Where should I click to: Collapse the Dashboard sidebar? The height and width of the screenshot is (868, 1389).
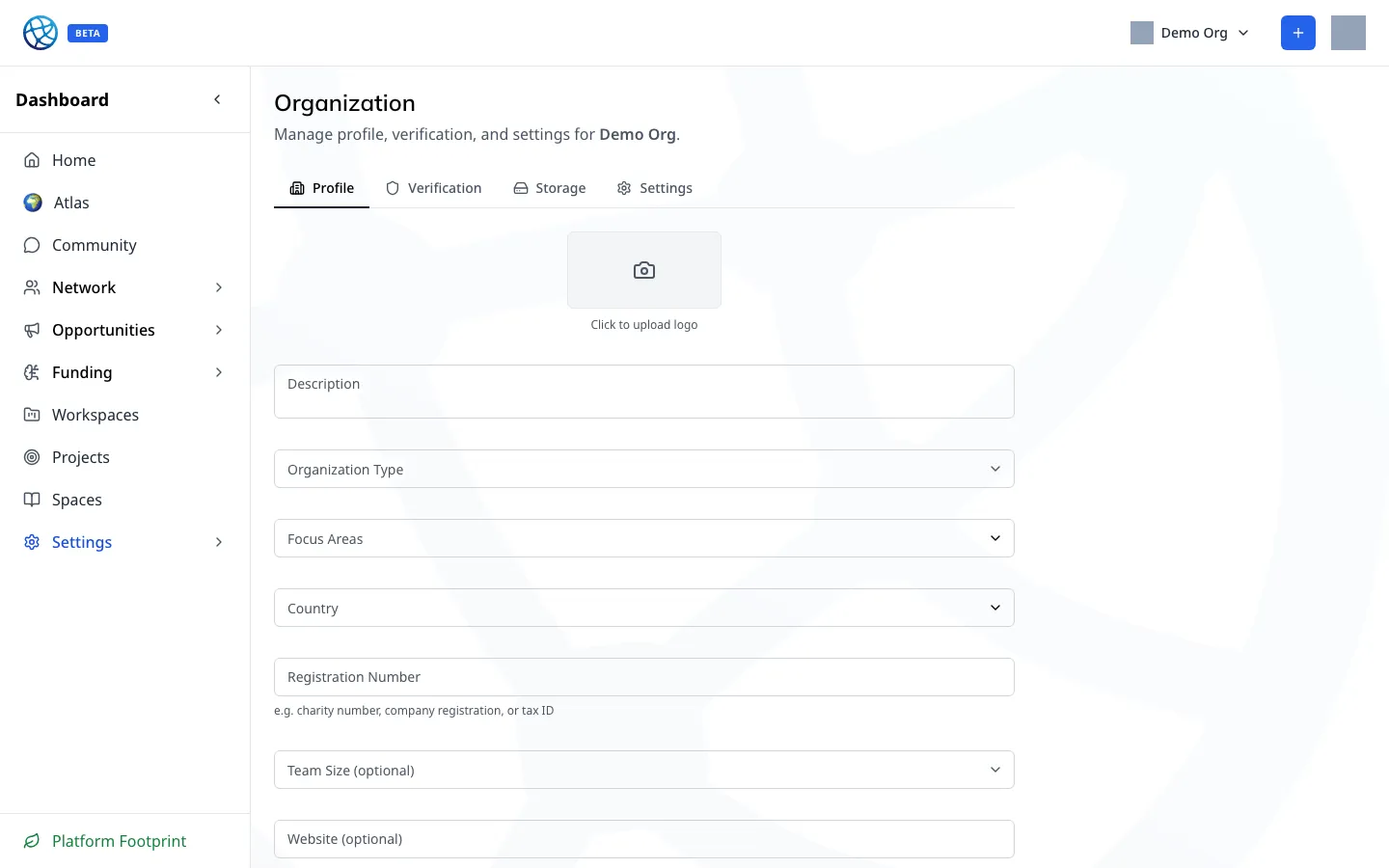[x=217, y=99]
